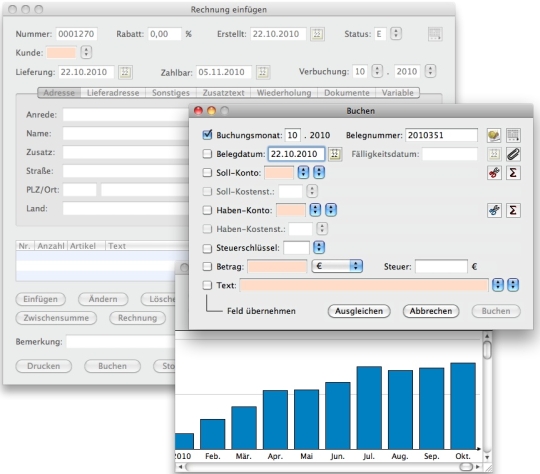Open the calendar picker next to Belegdatum
The width and height of the screenshot is (540, 474).
tap(335, 154)
